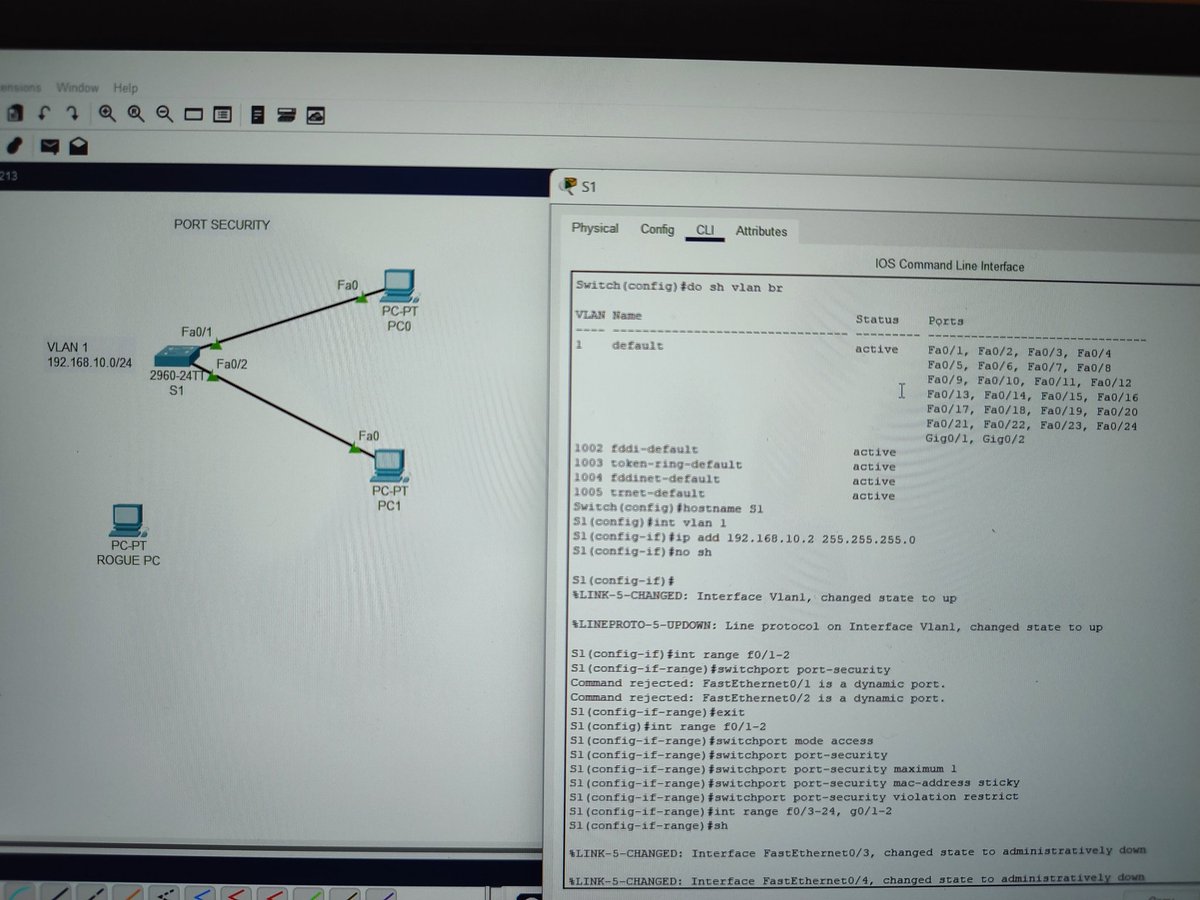This screenshot has height=900, width=1200.
Task: Click the Redo arrow icon
Action: (x=71, y=113)
